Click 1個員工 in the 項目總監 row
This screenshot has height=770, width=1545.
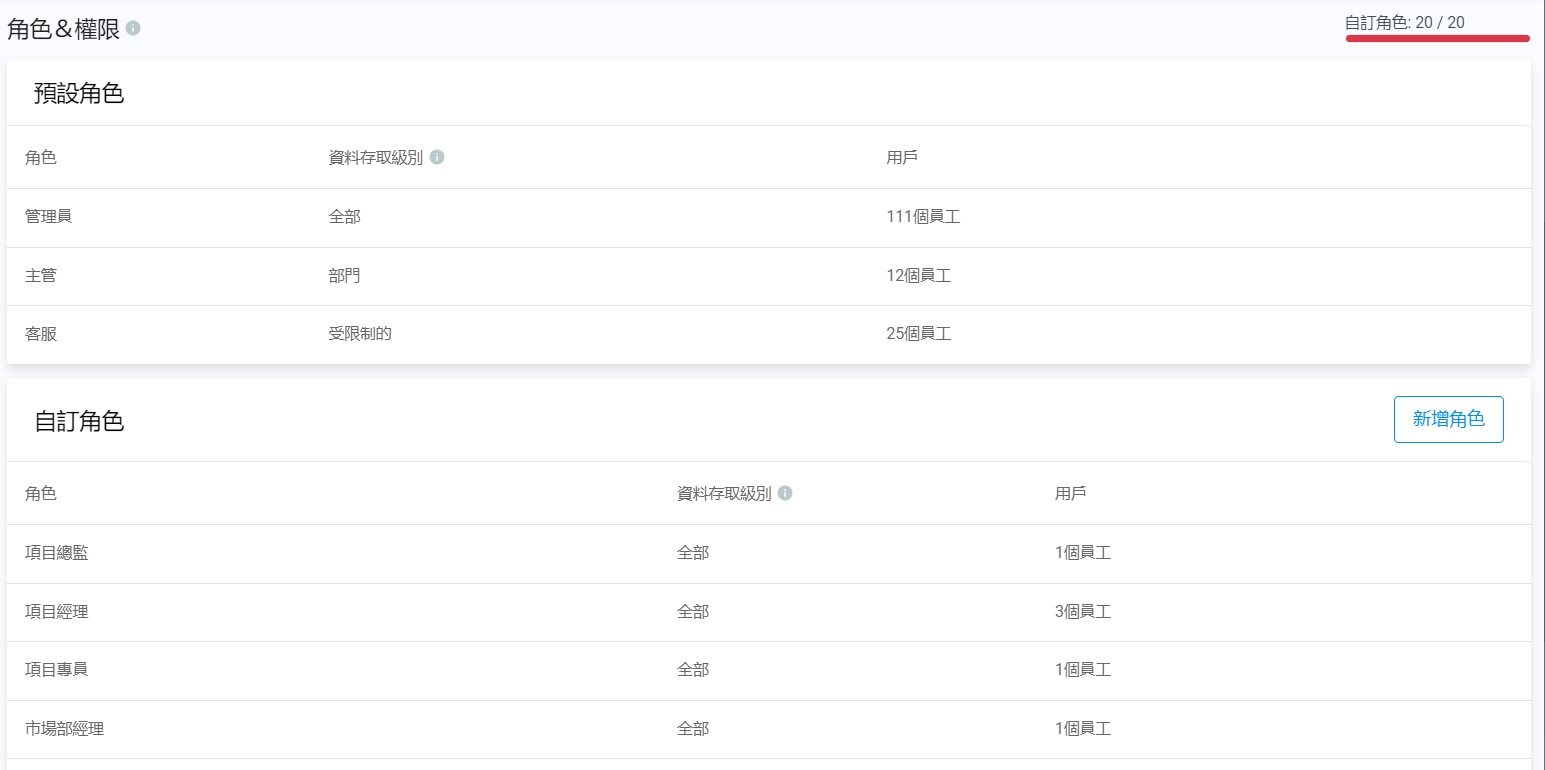pyautogui.click(x=1083, y=552)
